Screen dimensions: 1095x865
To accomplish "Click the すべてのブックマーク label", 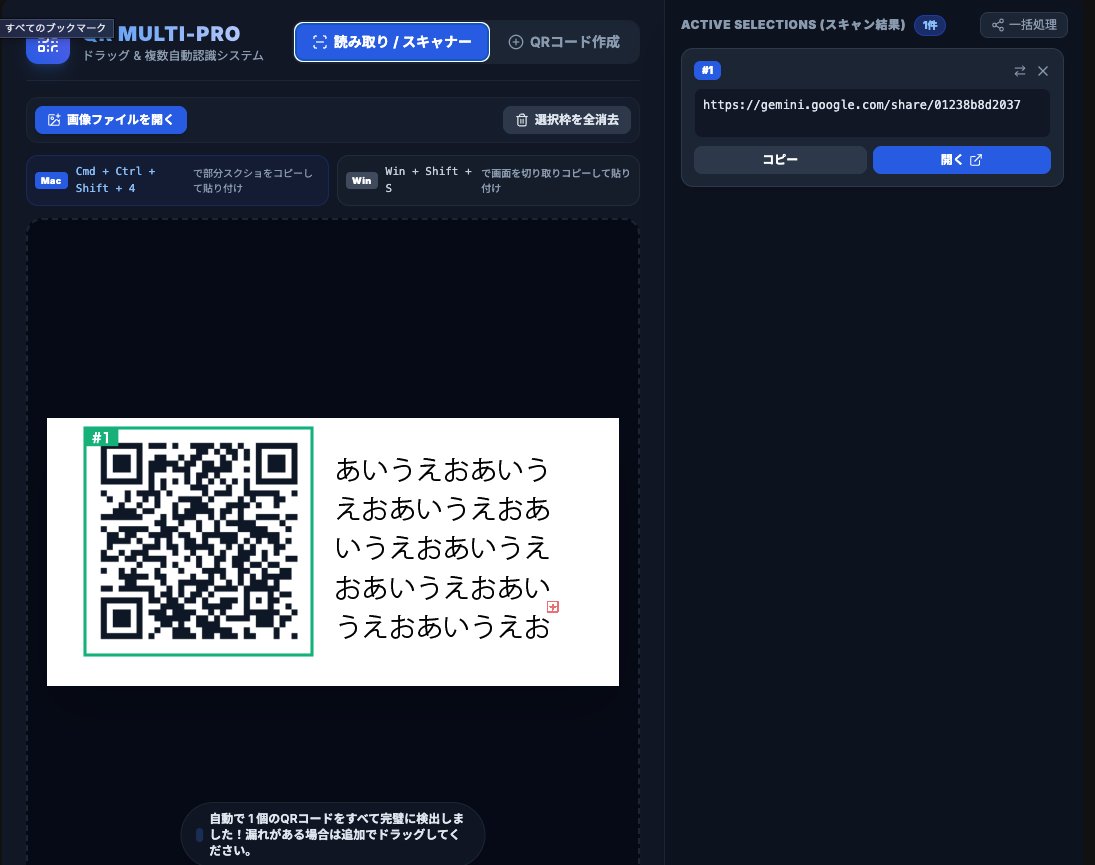I will coord(56,28).
